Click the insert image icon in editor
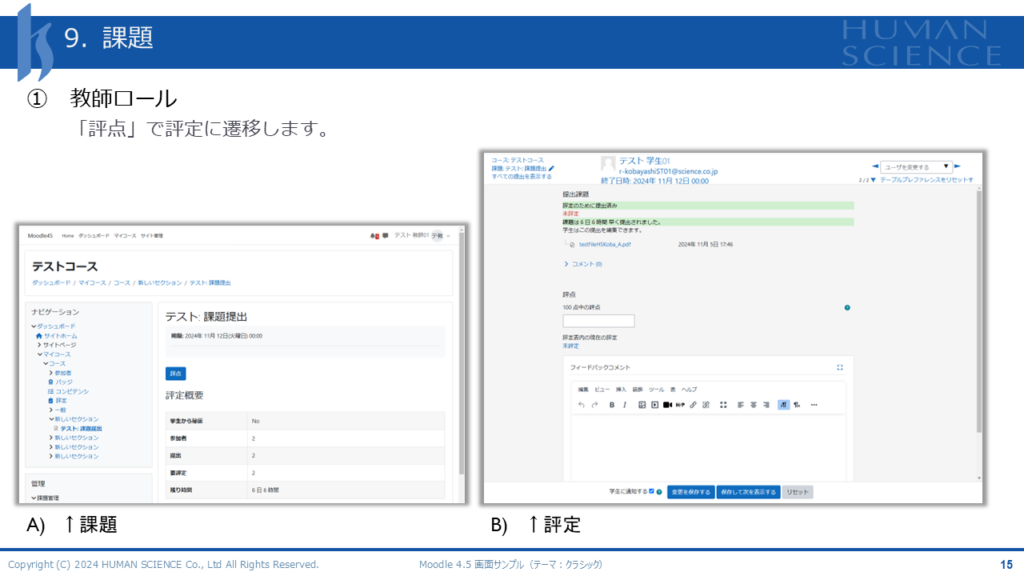The height and width of the screenshot is (576, 1024). (642, 405)
